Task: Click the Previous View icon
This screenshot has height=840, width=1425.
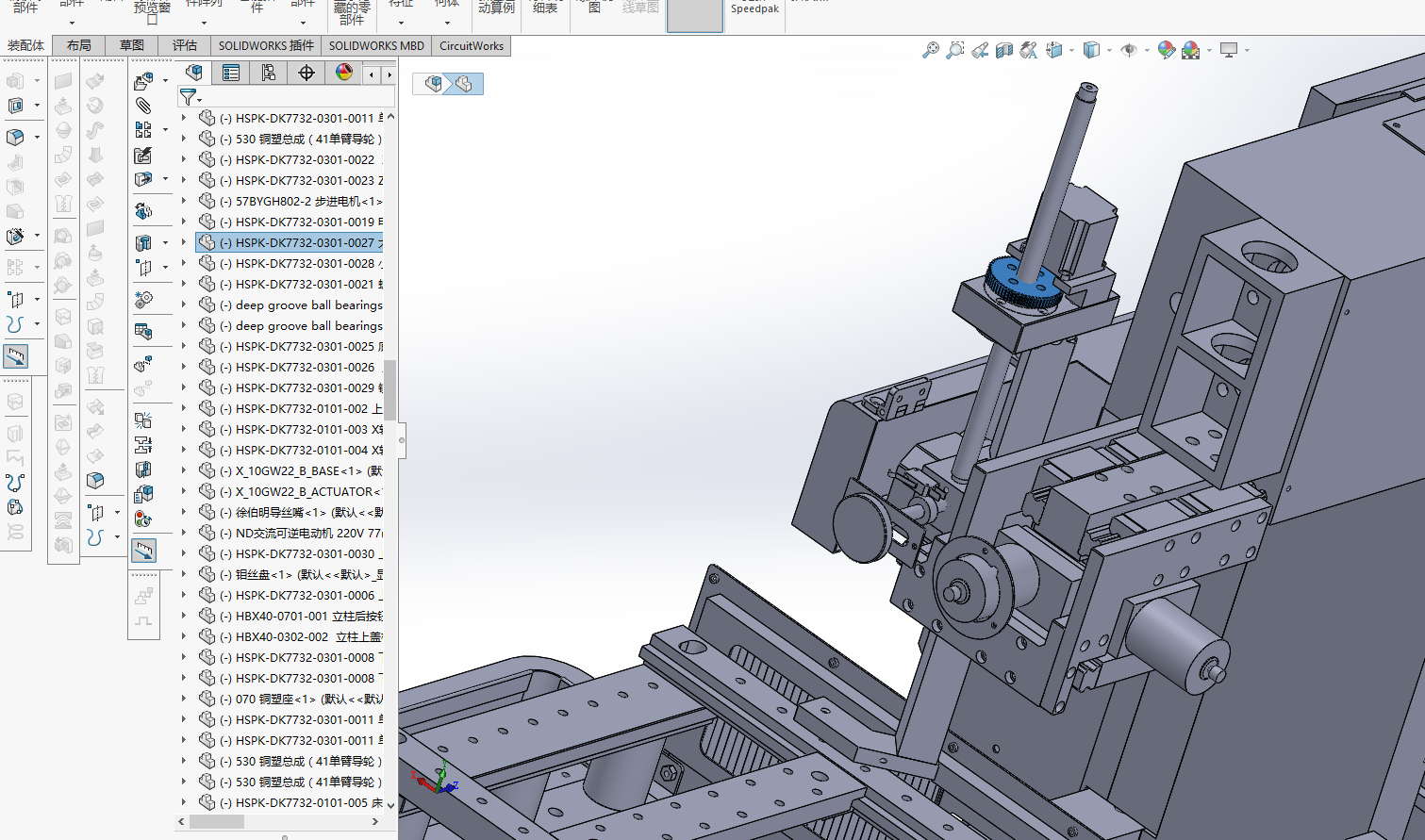Action: (980, 50)
